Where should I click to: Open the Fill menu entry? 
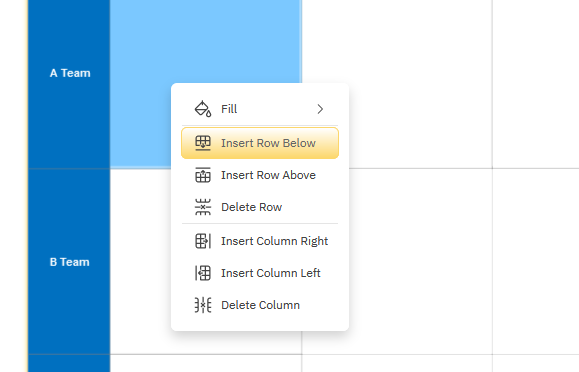[260, 109]
